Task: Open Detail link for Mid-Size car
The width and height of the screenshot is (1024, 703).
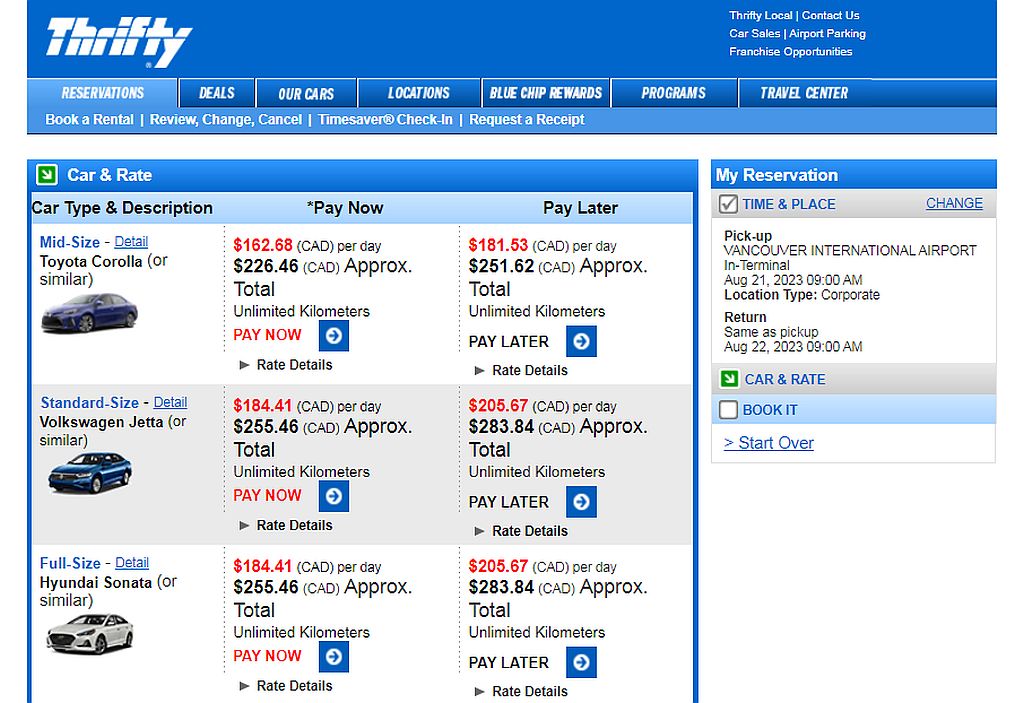Action: (131, 242)
